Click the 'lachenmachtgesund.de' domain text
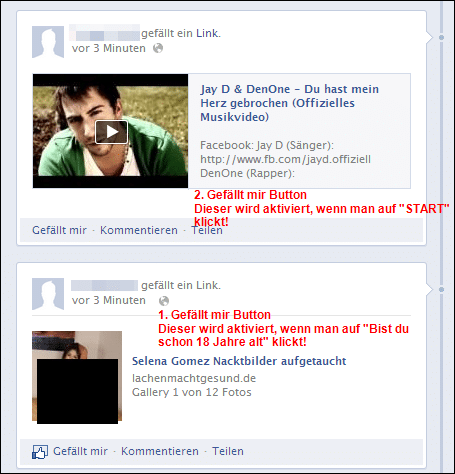Screen dimensions: 455x474 pyautogui.click(x=194, y=378)
